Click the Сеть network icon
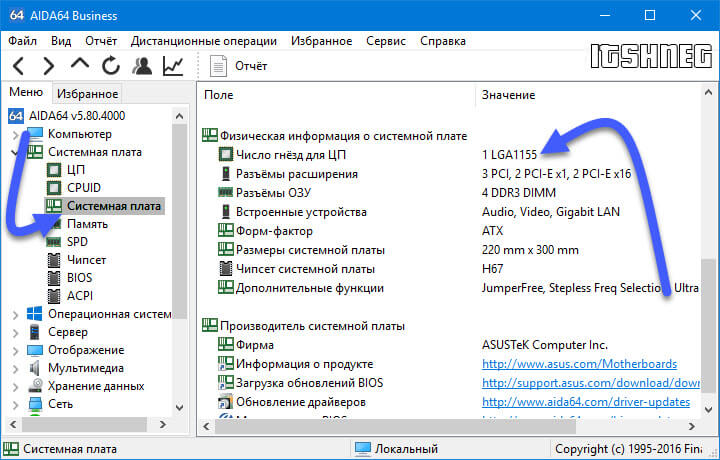 pyautogui.click(x=35, y=404)
